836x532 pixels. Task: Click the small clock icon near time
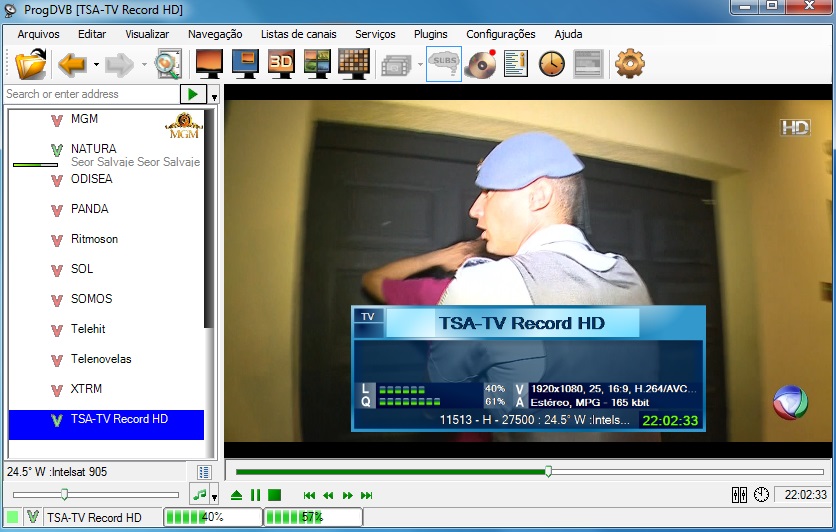coord(761,495)
